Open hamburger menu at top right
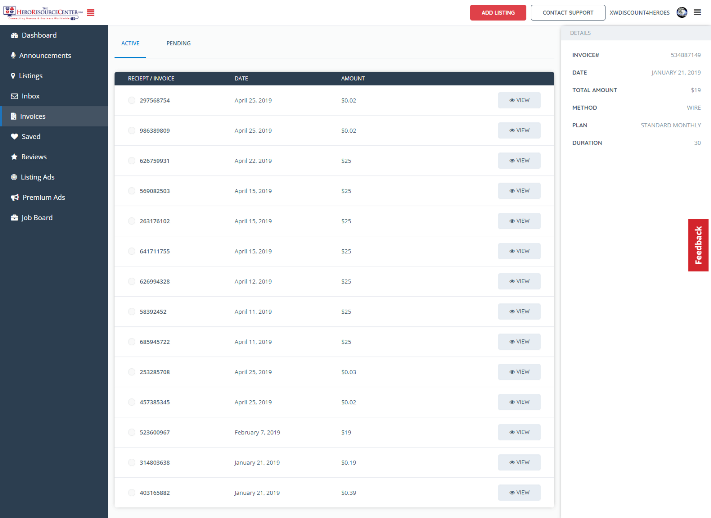 coord(697,13)
